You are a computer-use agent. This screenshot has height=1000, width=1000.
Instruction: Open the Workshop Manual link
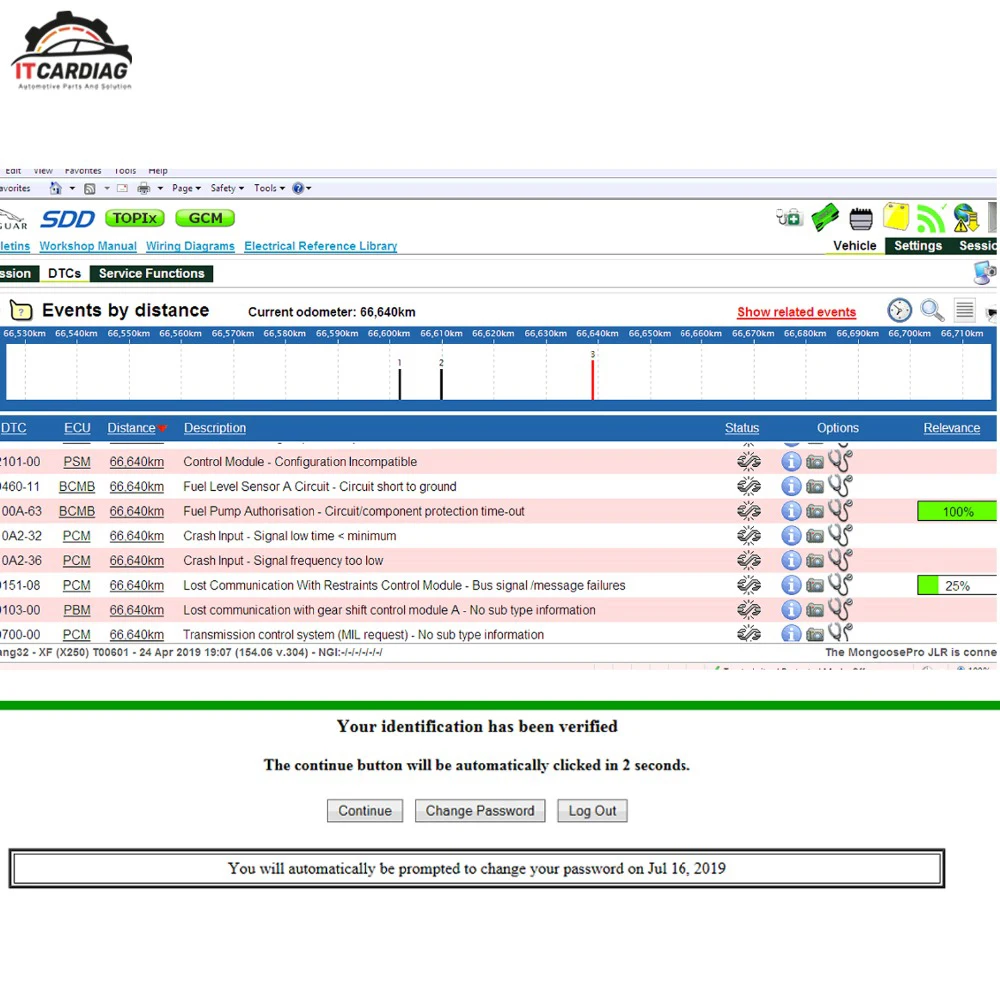click(x=88, y=246)
